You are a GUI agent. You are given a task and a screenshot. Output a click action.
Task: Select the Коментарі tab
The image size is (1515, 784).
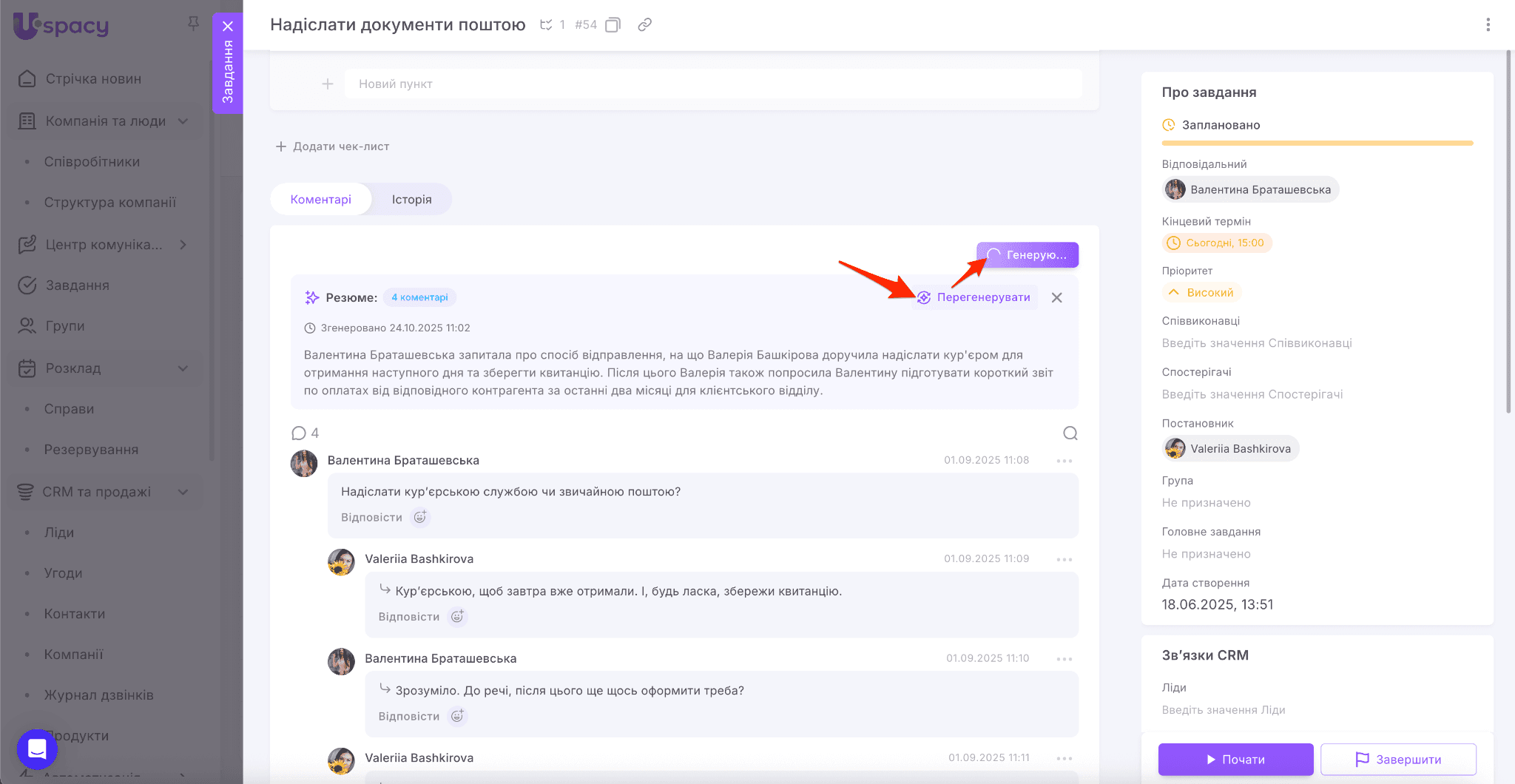(x=320, y=200)
